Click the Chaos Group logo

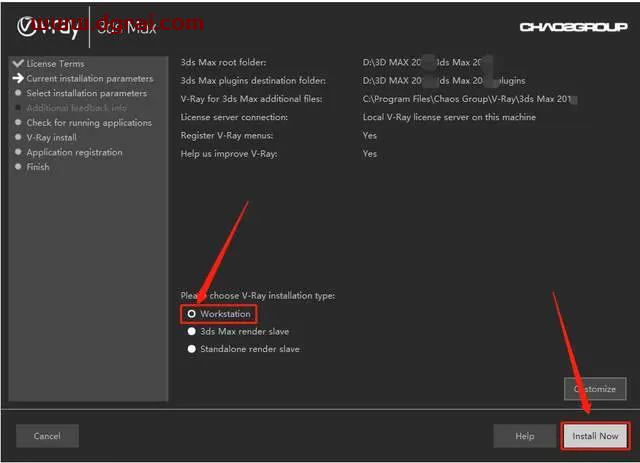click(573, 27)
